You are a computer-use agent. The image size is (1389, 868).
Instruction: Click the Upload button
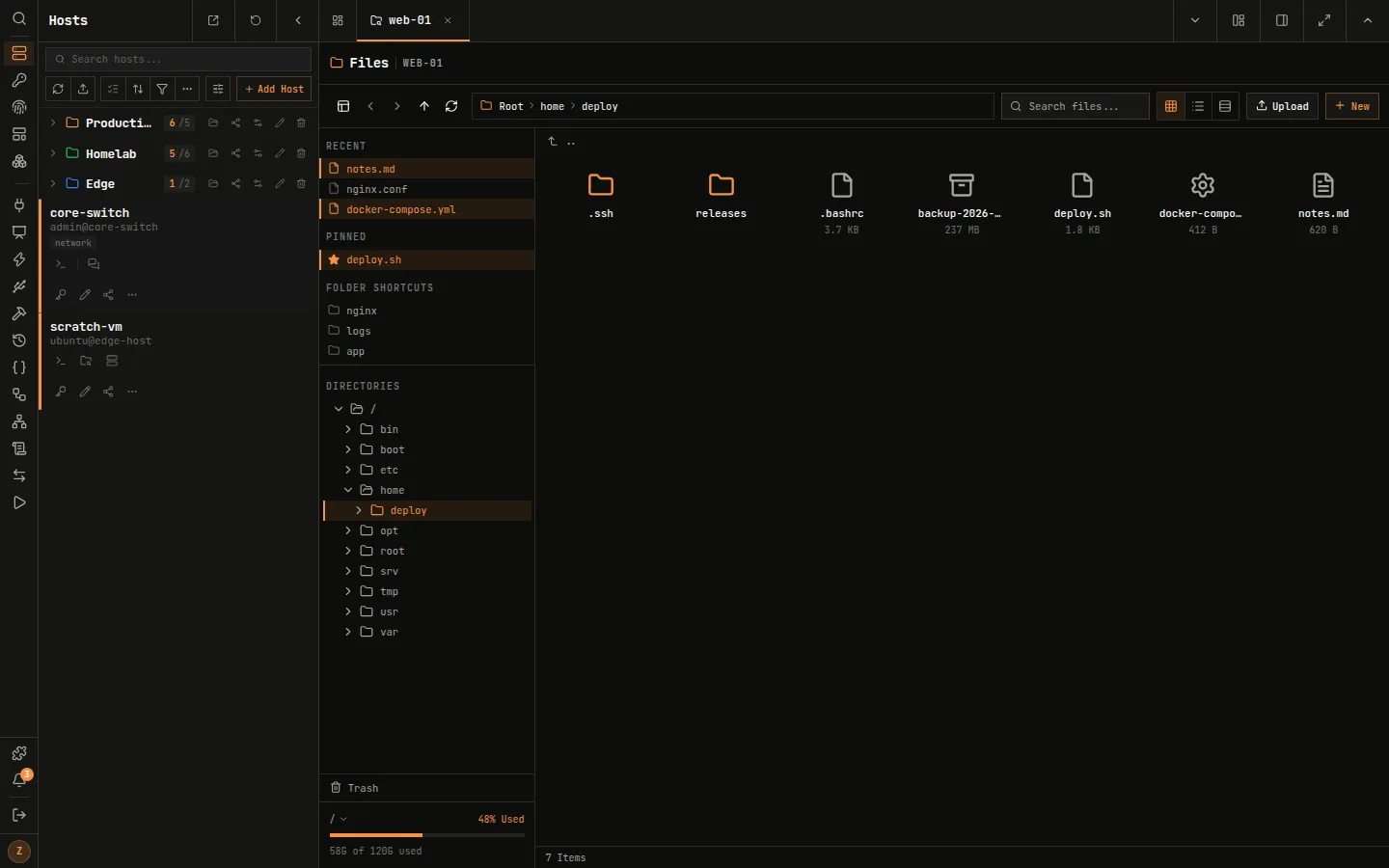click(x=1282, y=106)
